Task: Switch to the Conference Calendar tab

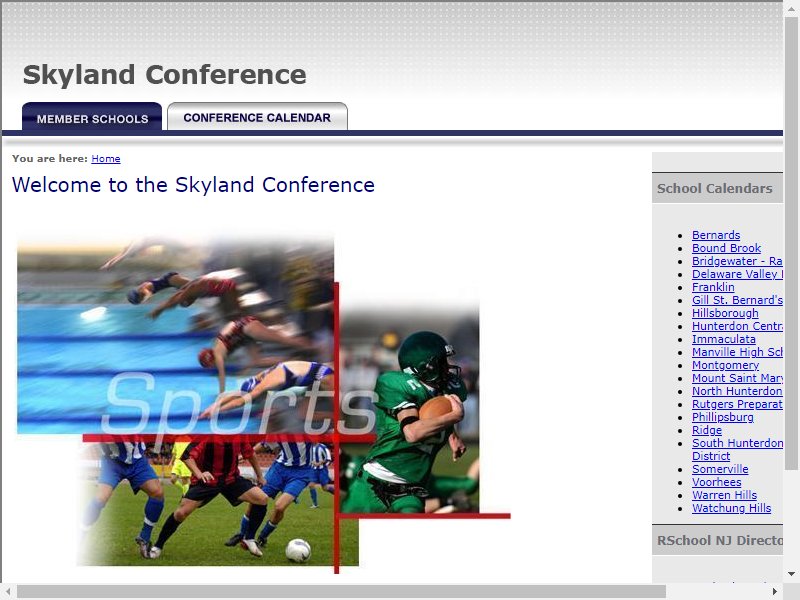Action: pyautogui.click(x=257, y=117)
